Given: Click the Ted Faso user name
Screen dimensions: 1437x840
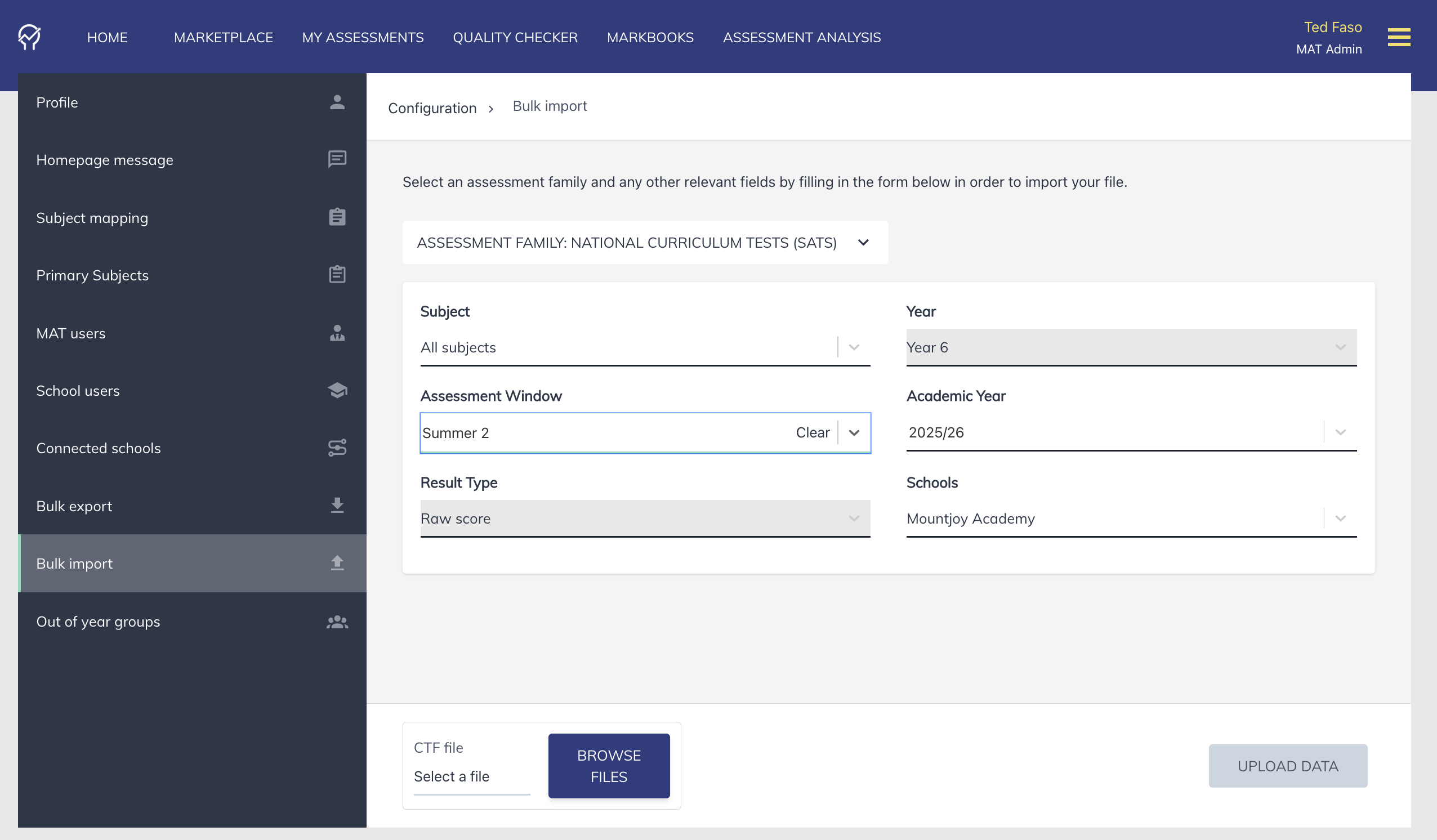Looking at the screenshot, I should point(1333,27).
